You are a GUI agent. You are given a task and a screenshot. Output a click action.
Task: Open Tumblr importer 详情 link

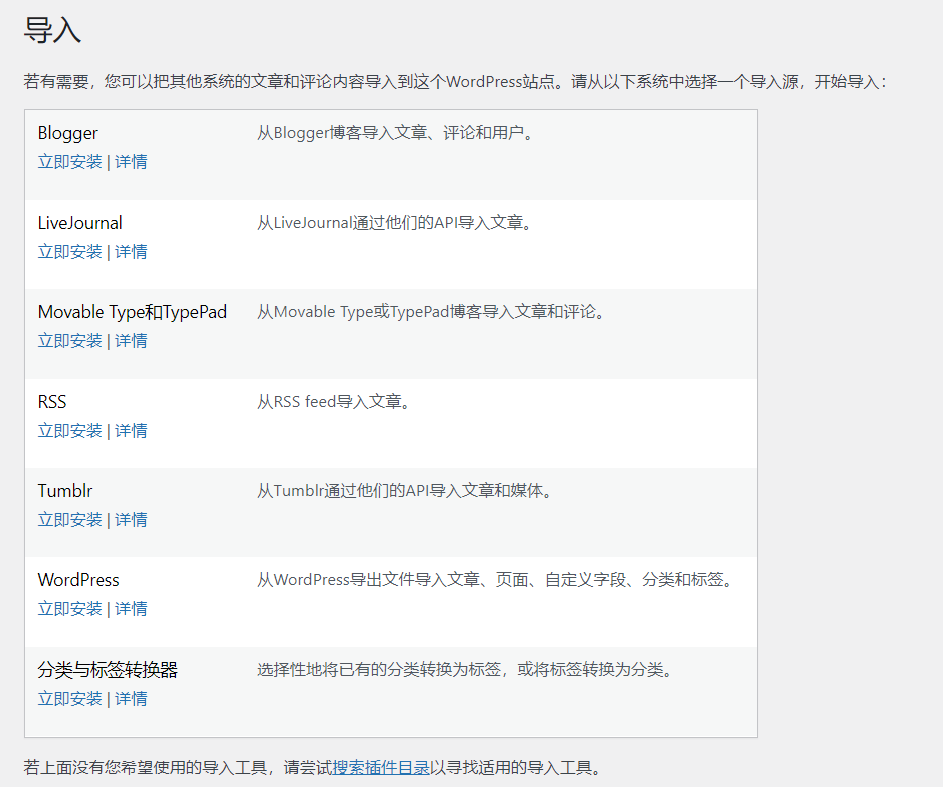tap(131, 520)
